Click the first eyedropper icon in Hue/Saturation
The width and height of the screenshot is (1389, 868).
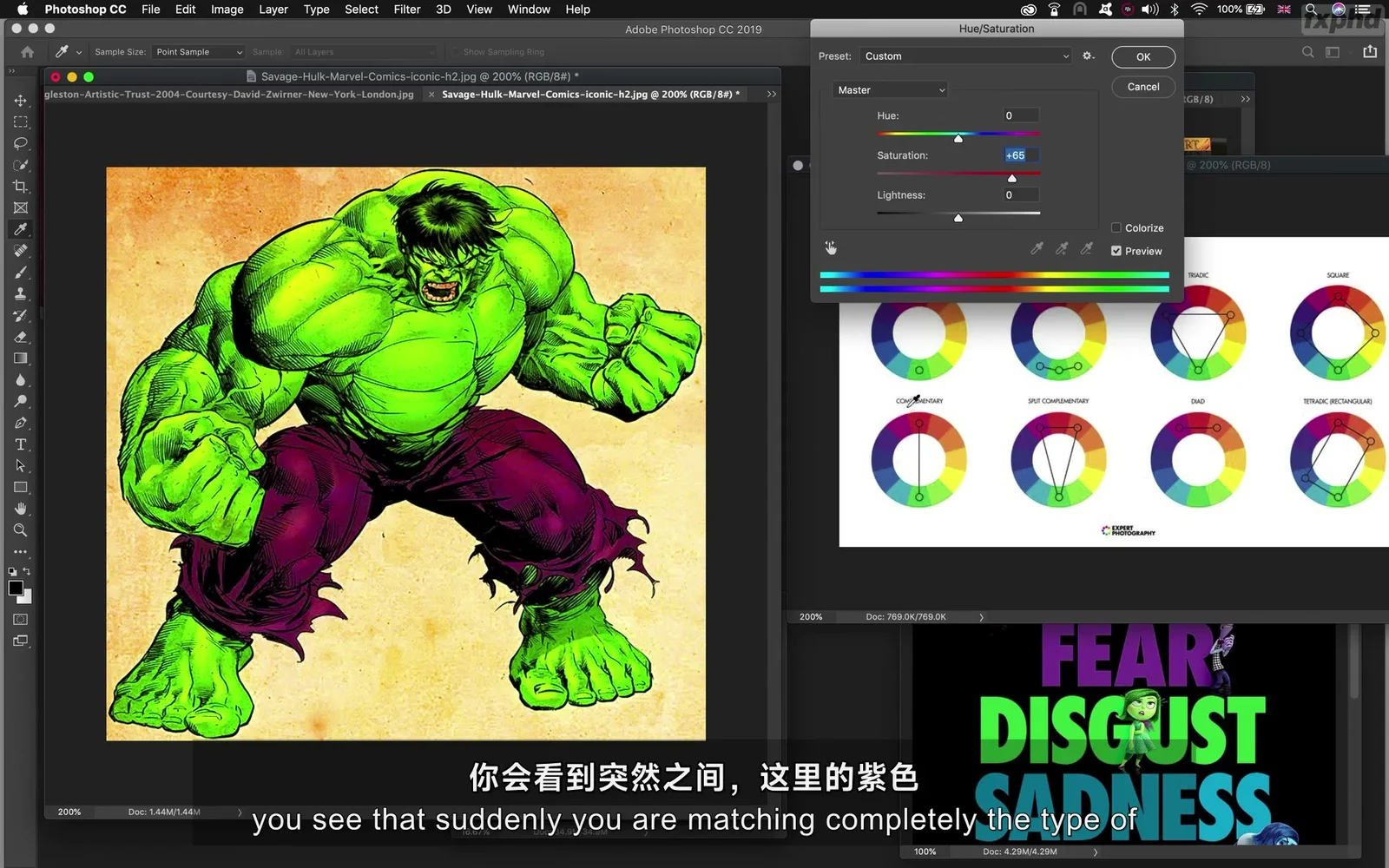[1037, 249]
